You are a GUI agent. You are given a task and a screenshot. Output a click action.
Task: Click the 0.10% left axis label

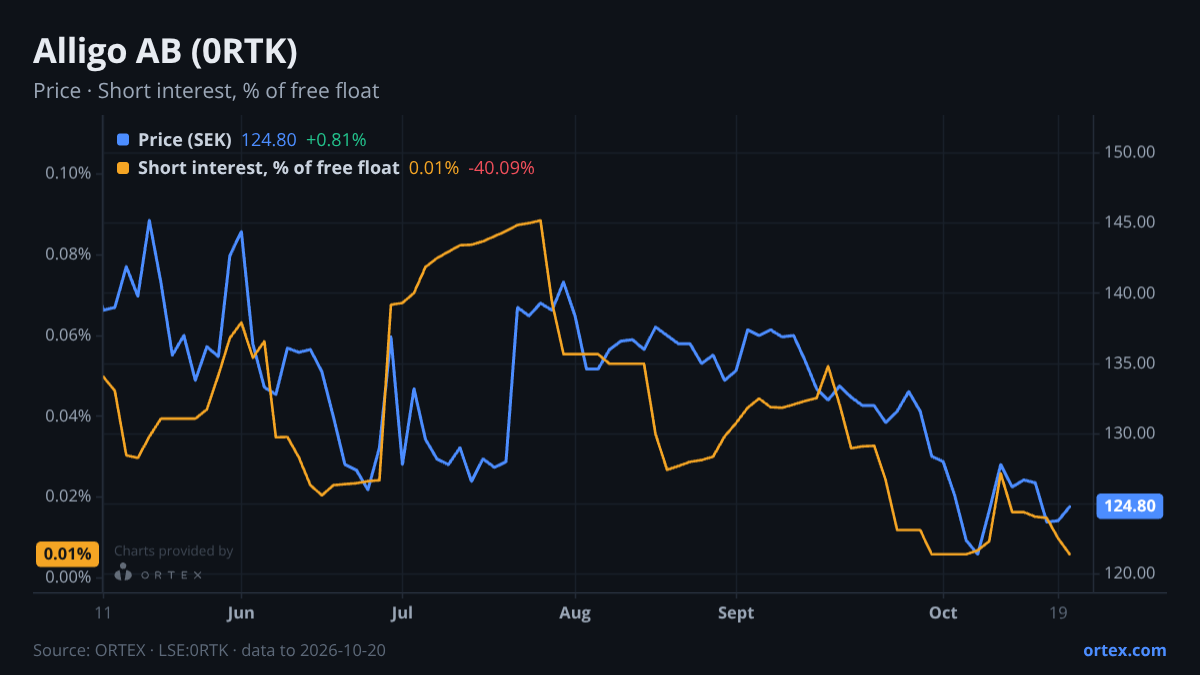pos(68,173)
